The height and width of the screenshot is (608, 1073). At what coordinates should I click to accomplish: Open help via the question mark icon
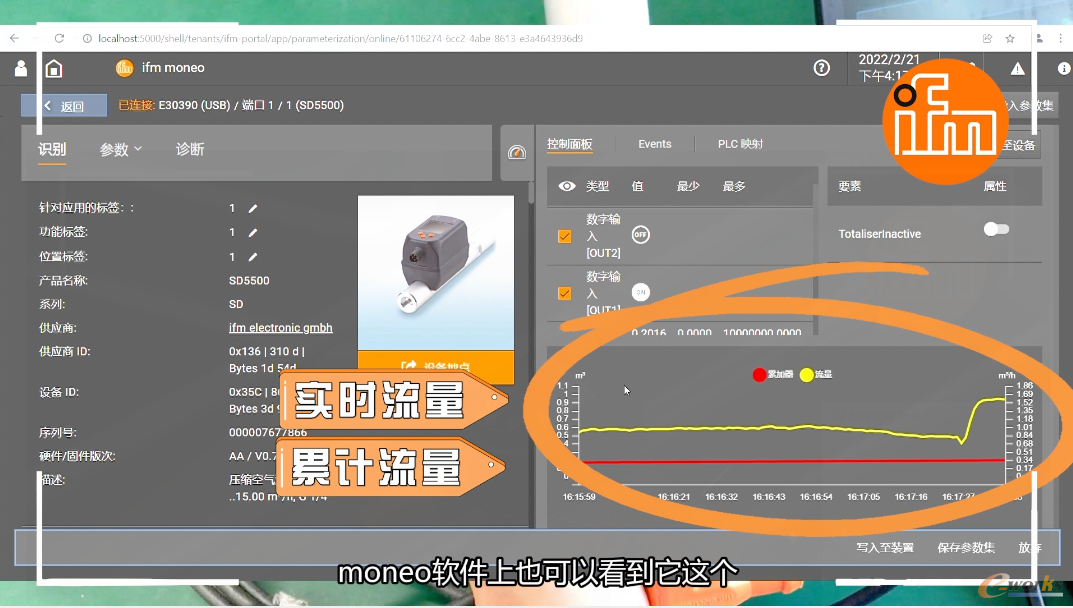click(822, 68)
